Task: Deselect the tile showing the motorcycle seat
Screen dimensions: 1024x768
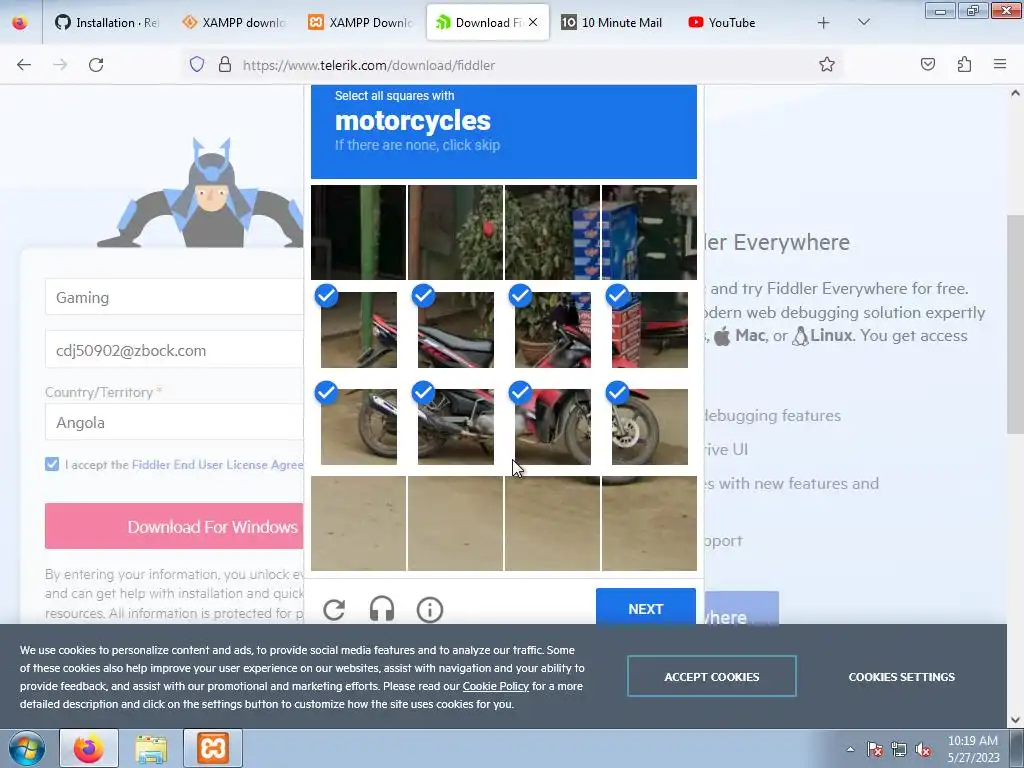Action: pos(455,330)
